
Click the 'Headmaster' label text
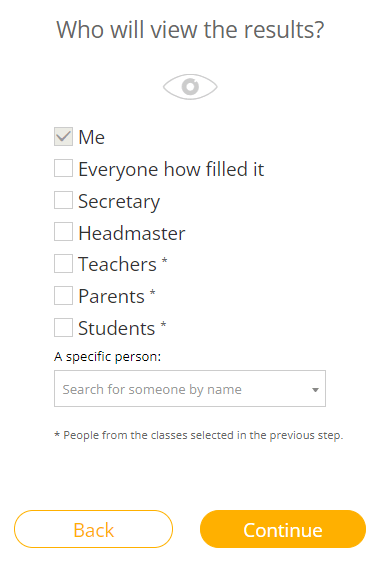[x=132, y=233]
